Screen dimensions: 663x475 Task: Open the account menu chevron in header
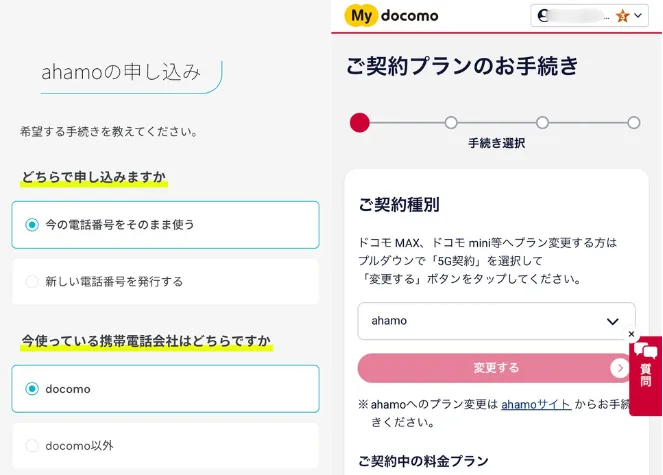click(x=639, y=16)
